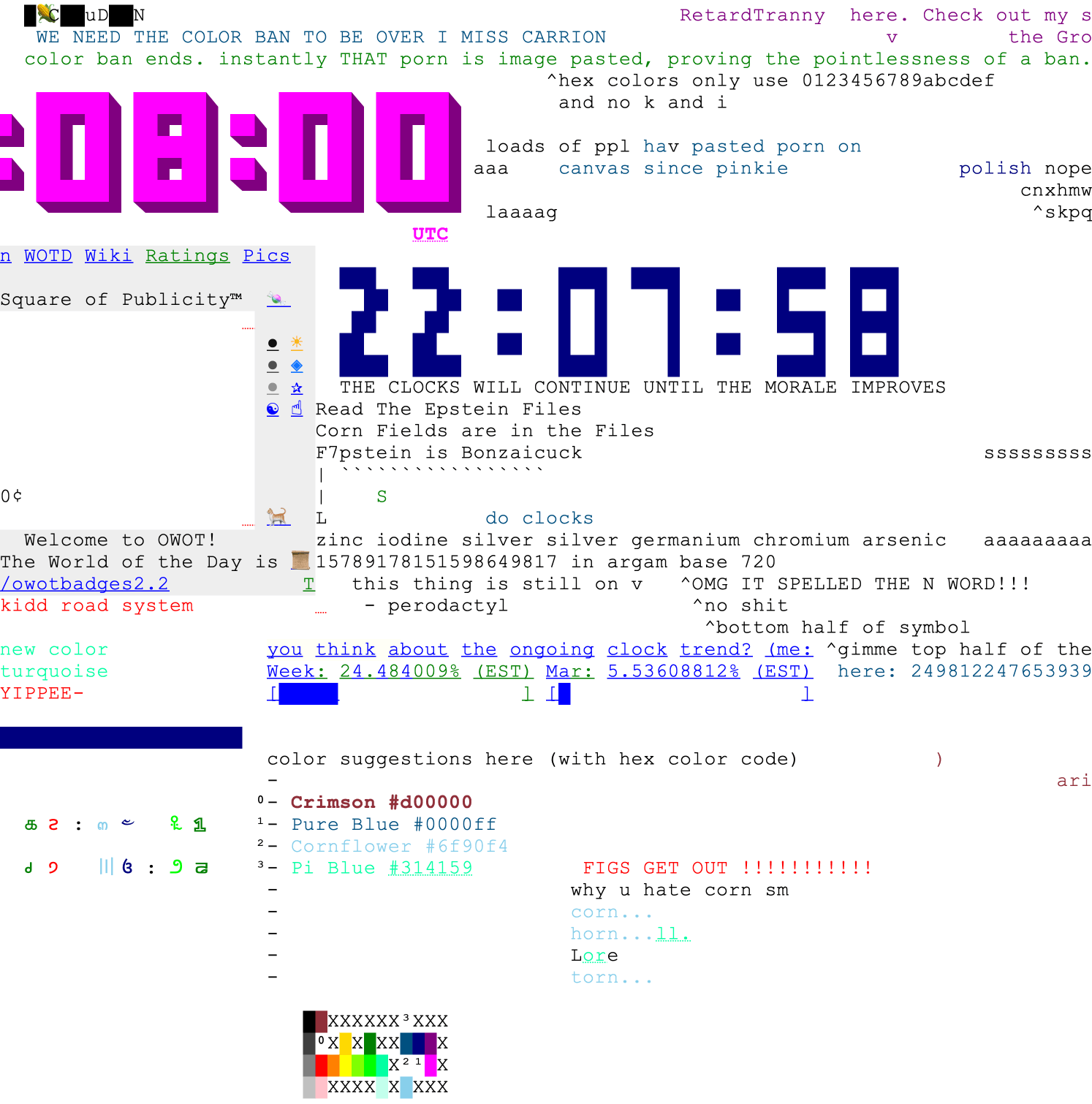Click the solid black circle icon
This screenshot has width=1092, height=1104.
pos(273,344)
